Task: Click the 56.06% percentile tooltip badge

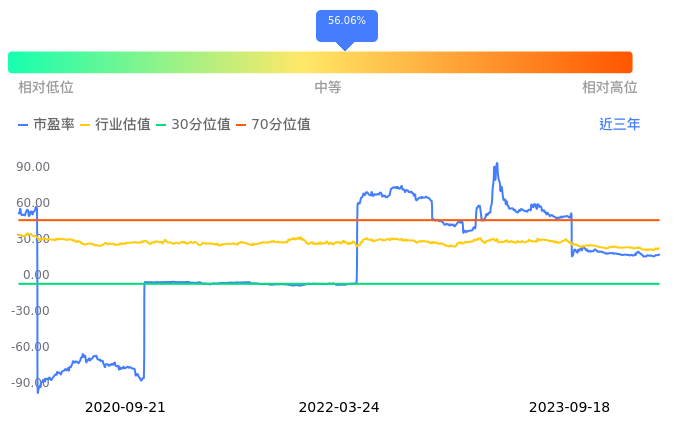Action: (x=346, y=21)
